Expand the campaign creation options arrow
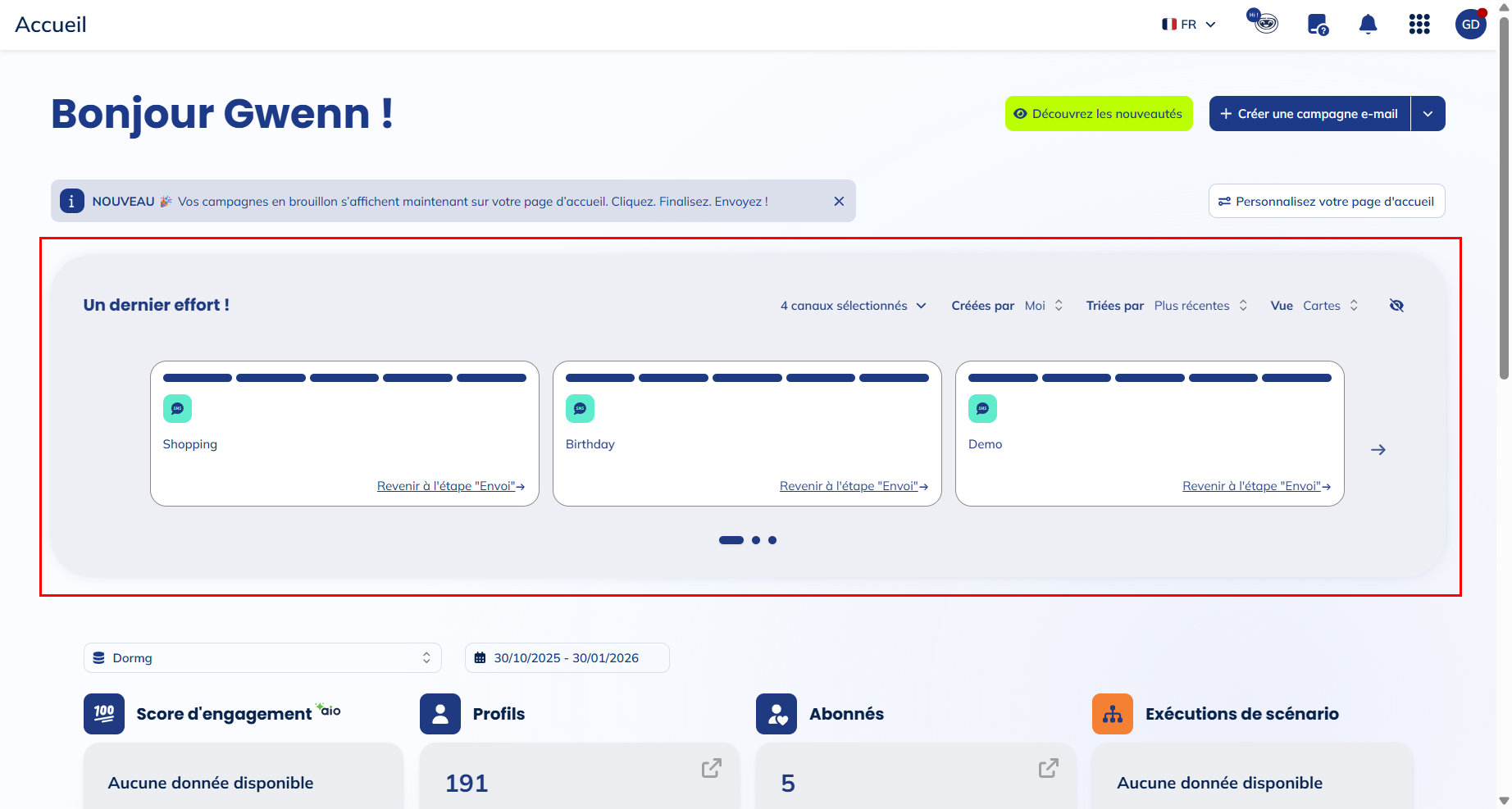This screenshot has height=809, width=1512. pyautogui.click(x=1428, y=114)
